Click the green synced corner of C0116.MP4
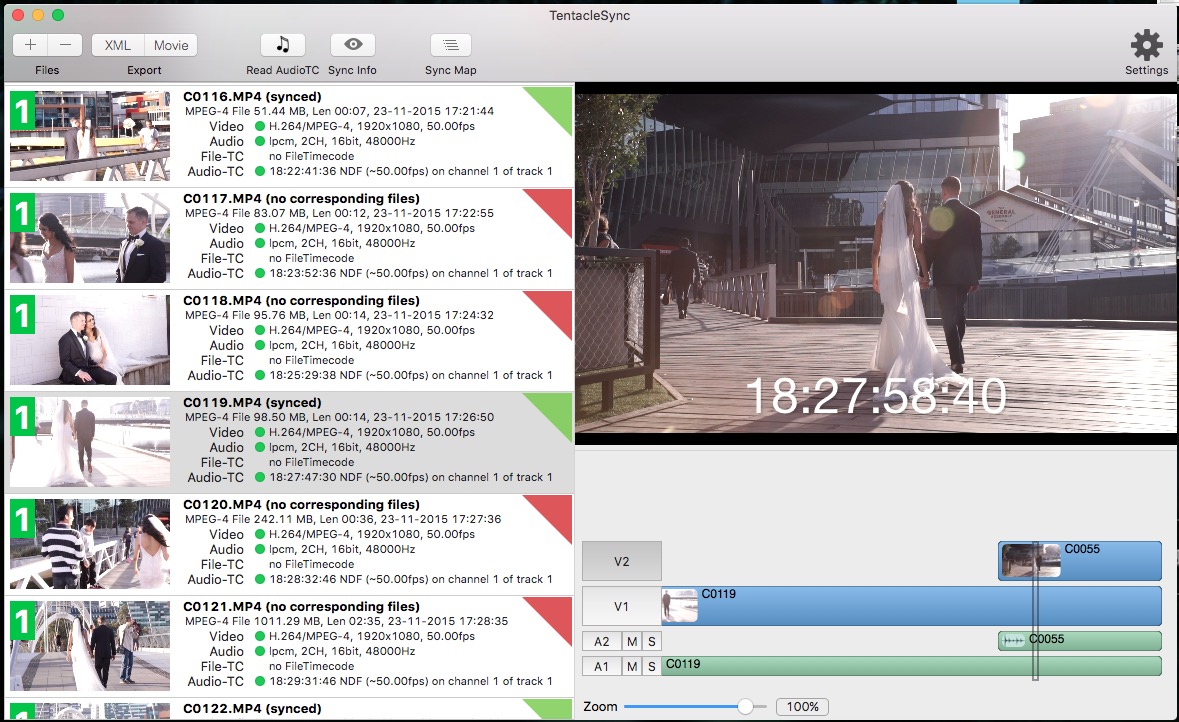Image resolution: width=1179 pixels, height=722 pixels. pyautogui.click(x=556, y=104)
